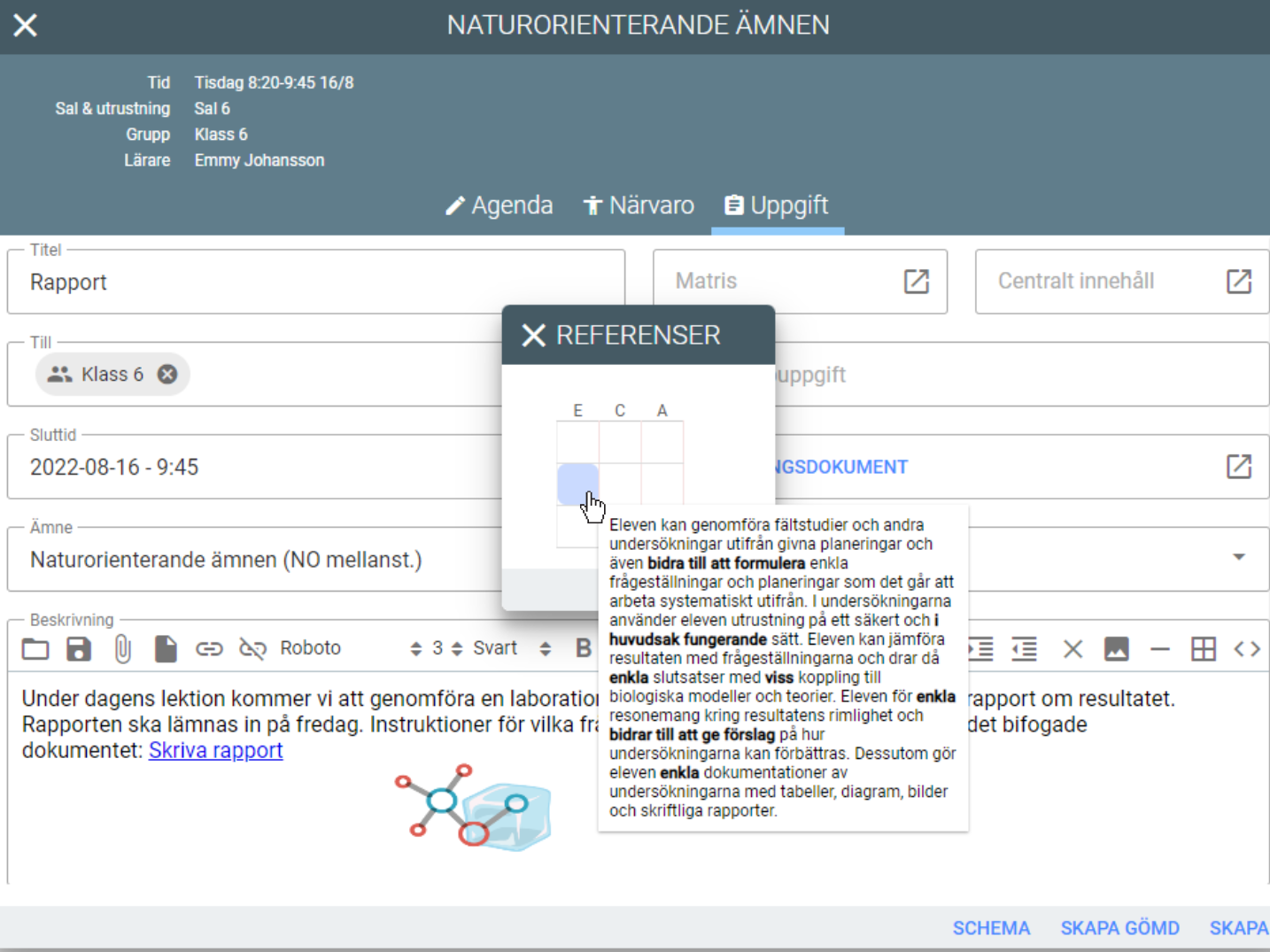Click the remove link icon
1270x952 pixels.
pos(252,649)
